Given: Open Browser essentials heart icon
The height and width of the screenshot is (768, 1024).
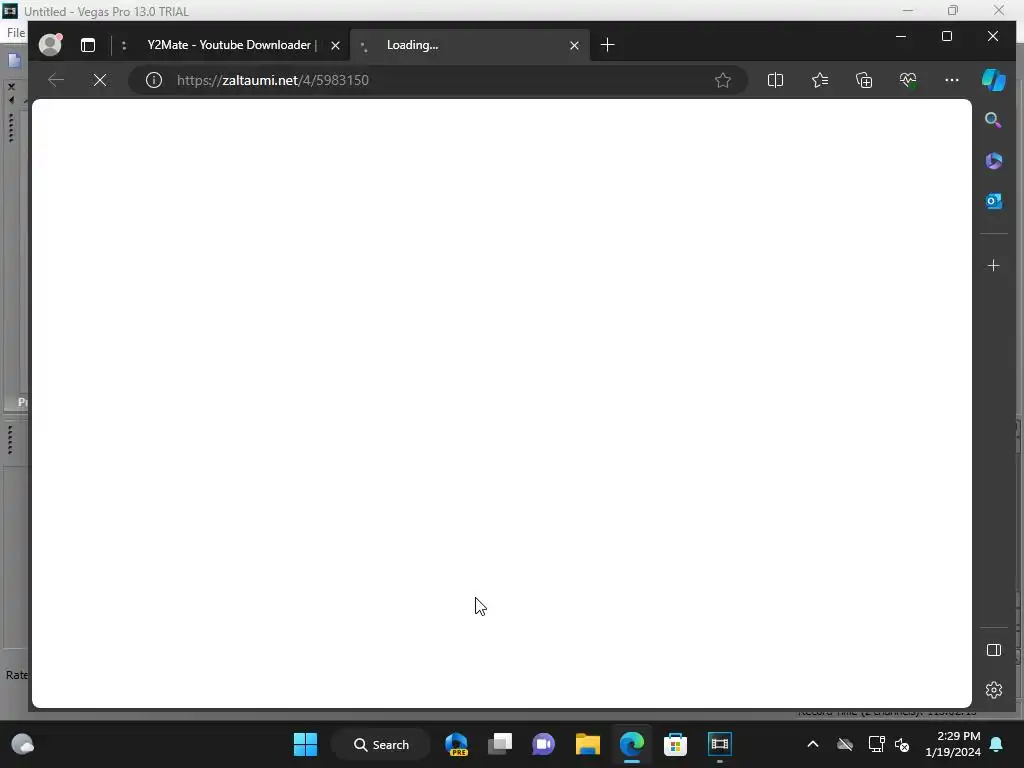Looking at the screenshot, I should (x=908, y=80).
